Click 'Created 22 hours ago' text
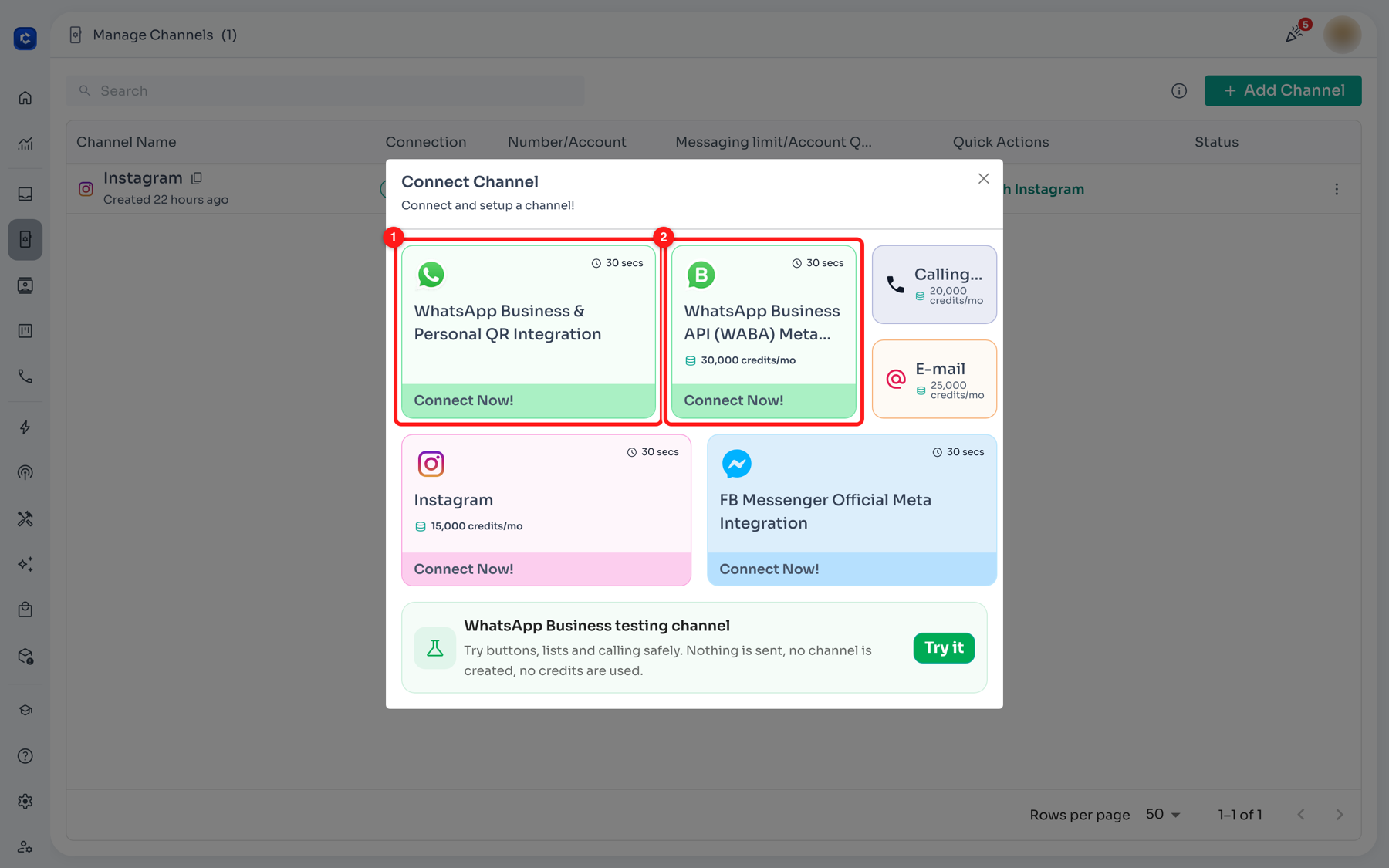 click(166, 200)
